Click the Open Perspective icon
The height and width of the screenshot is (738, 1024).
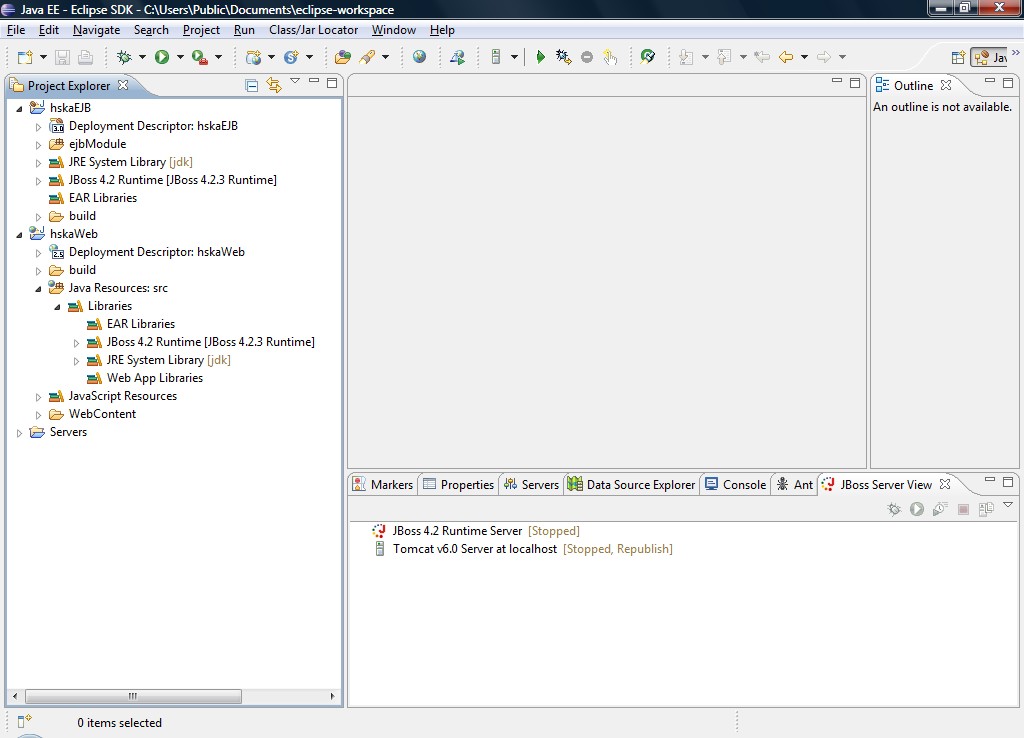point(958,57)
